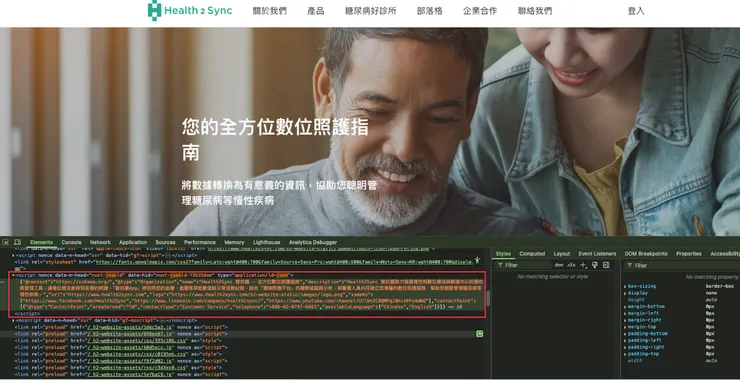740x380 pixels.
Task: Select the Layout sidebar tab
Action: tap(562, 253)
